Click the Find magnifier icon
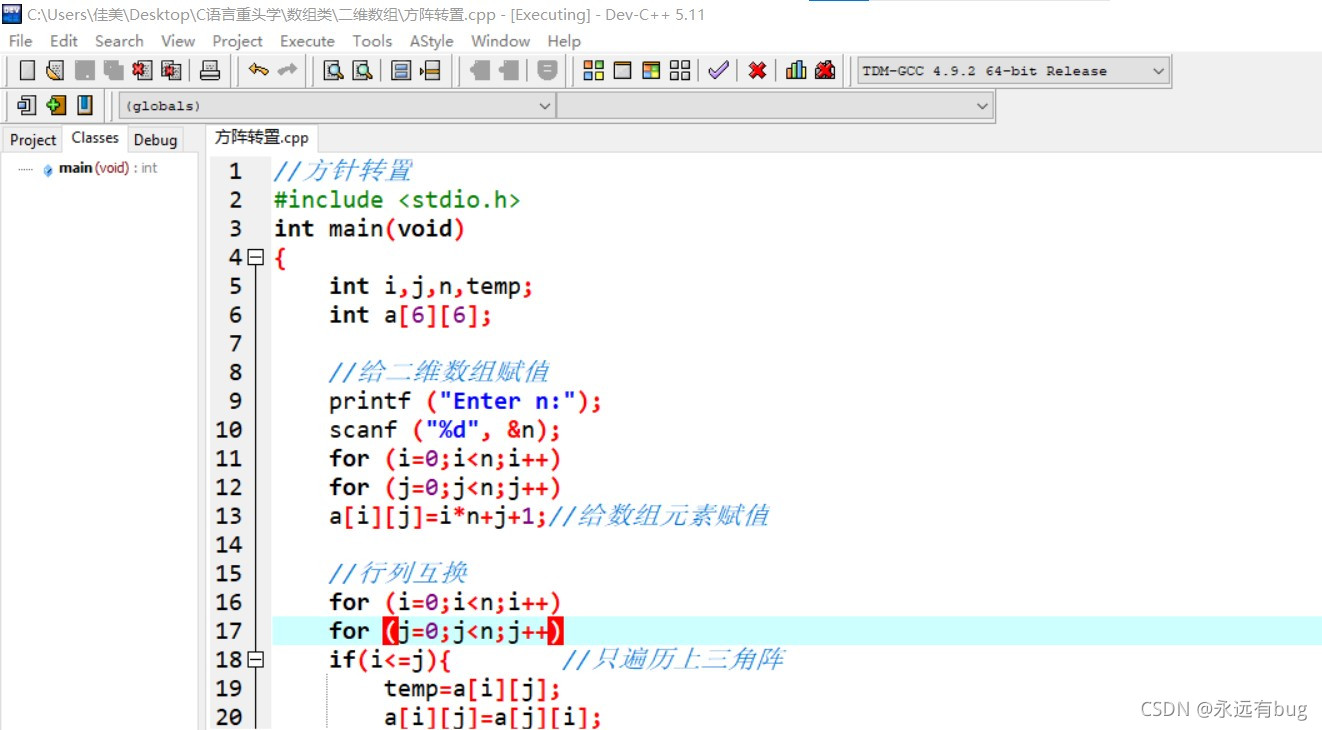The width and height of the screenshot is (1322, 730). [x=333, y=71]
